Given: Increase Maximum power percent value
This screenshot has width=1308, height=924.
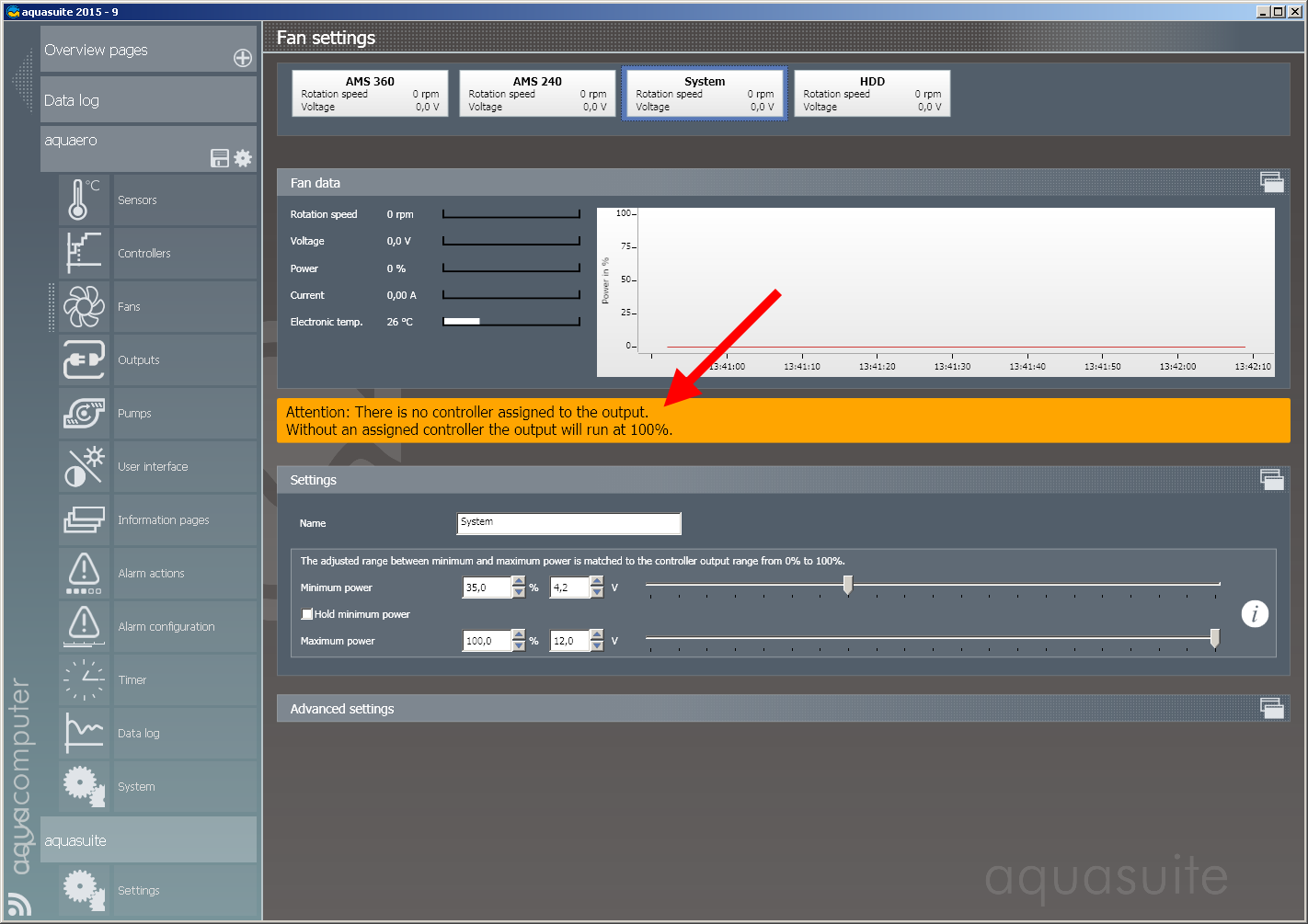Looking at the screenshot, I should 519,634.
